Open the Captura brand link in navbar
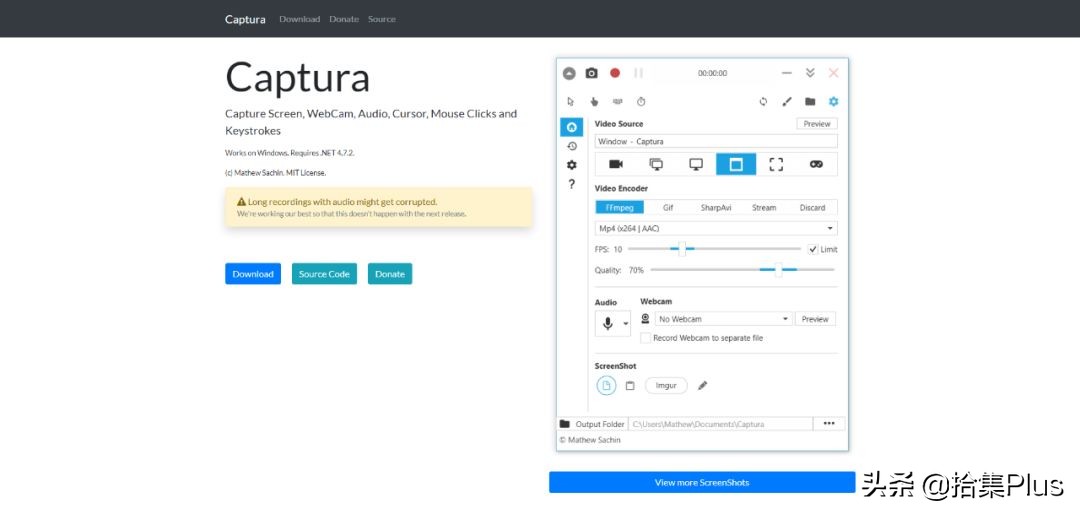 coord(245,19)
